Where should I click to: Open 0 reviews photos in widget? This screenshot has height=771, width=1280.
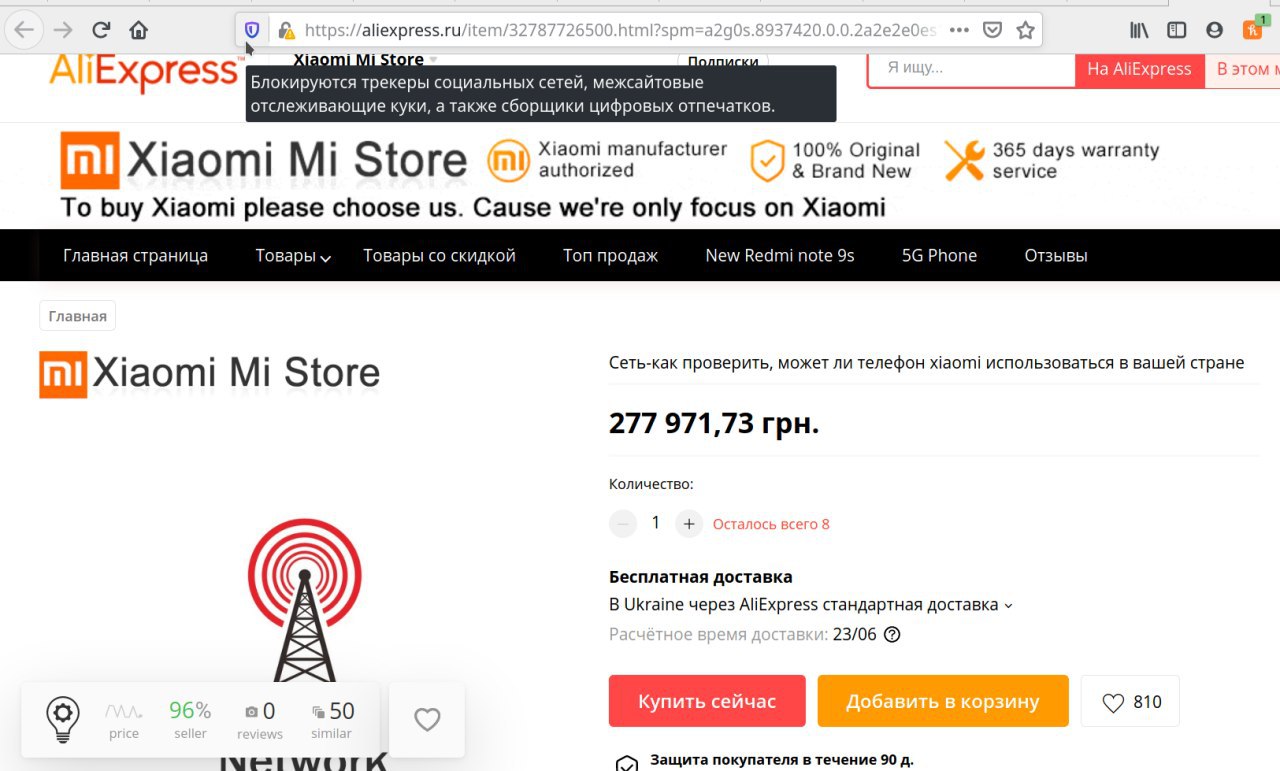coord(260,721)
